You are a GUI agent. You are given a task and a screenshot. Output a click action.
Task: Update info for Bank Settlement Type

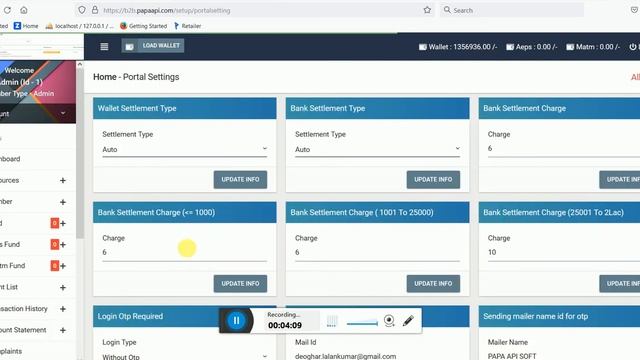[433, 180]
